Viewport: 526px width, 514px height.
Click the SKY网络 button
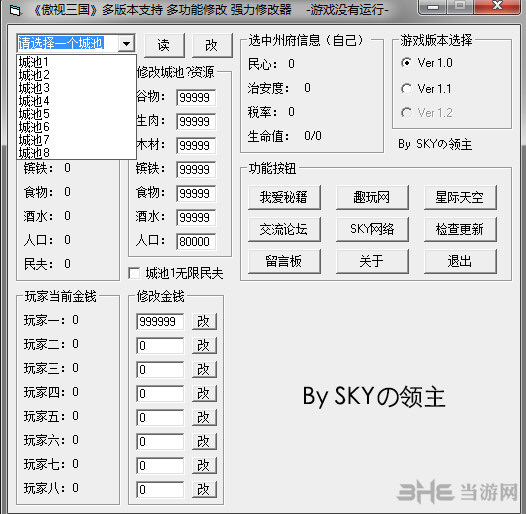tap(372, 229)
